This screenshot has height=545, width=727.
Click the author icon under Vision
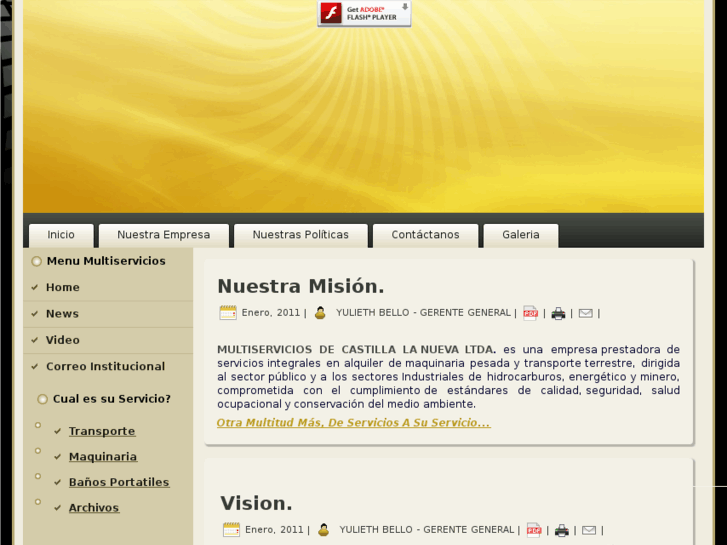(x=324, y=530)
